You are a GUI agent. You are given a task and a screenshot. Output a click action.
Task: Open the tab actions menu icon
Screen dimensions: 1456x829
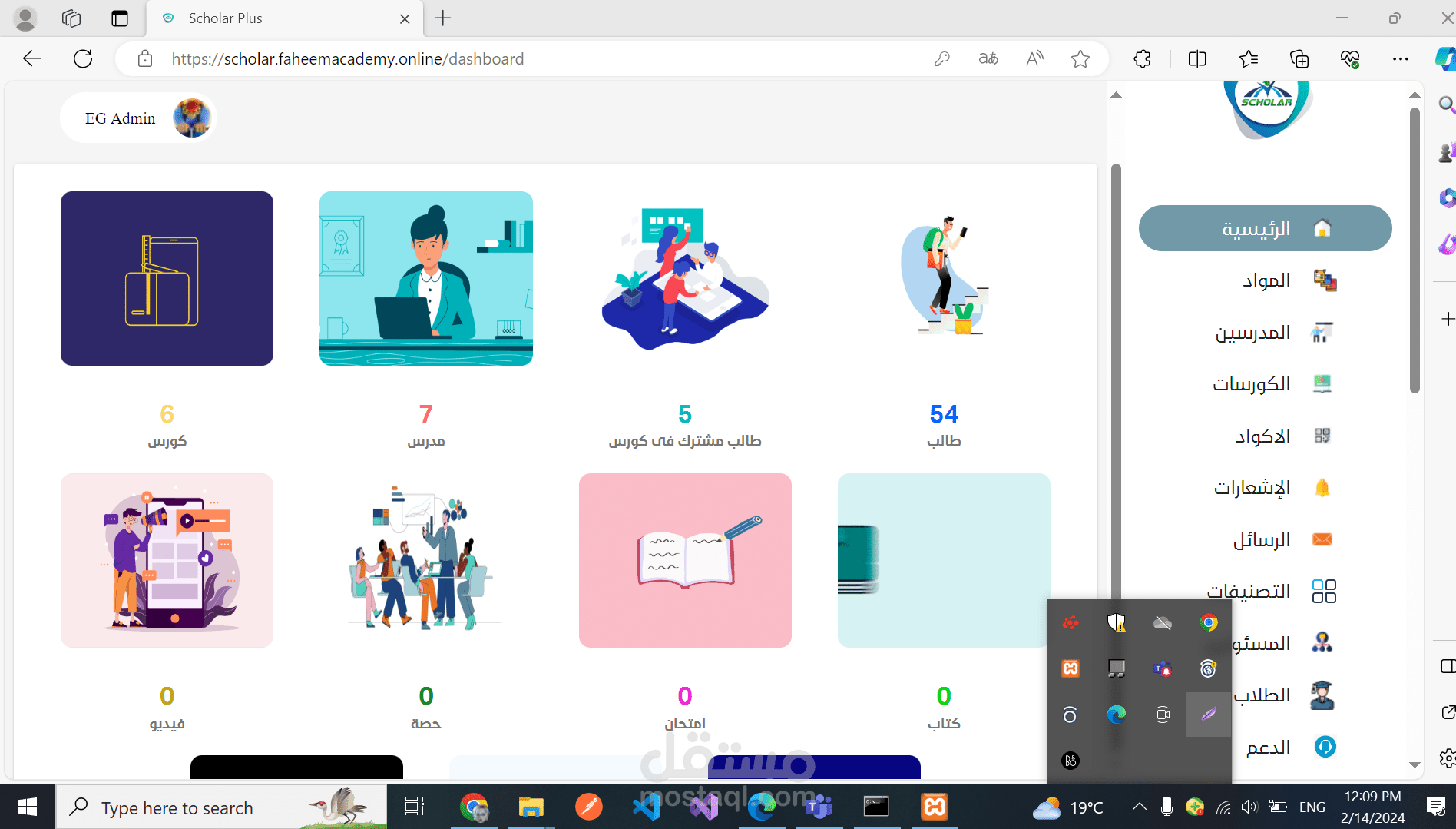120,18
